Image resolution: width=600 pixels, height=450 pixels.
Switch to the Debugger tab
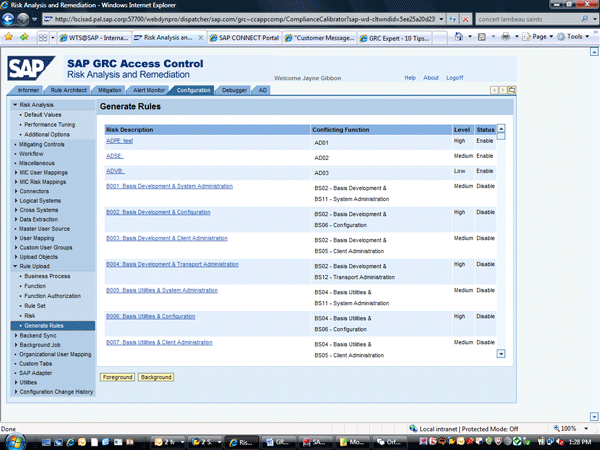(234, 90)
